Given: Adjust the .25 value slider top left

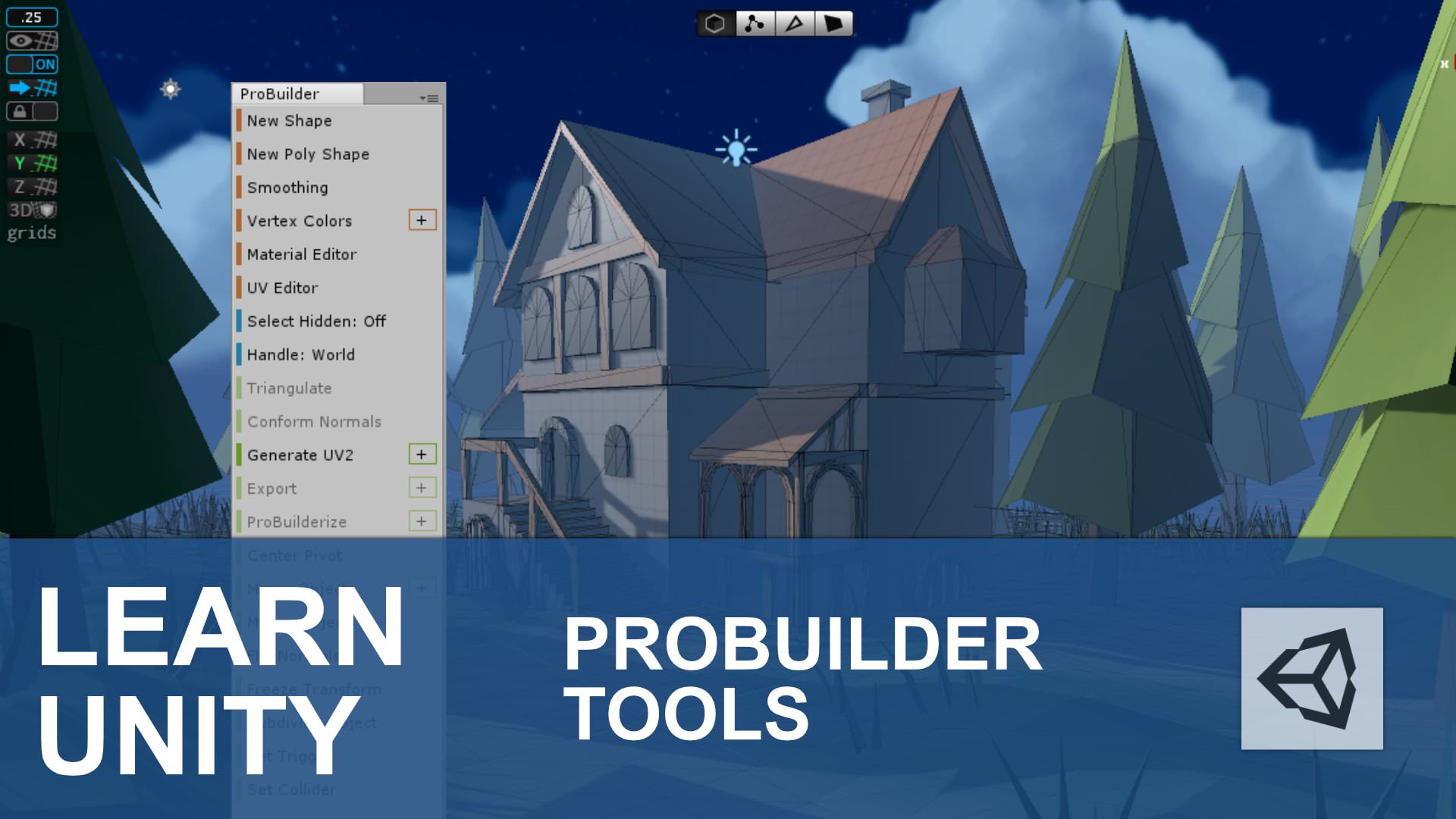Looking at the screenshot, I should click(32, 17).
